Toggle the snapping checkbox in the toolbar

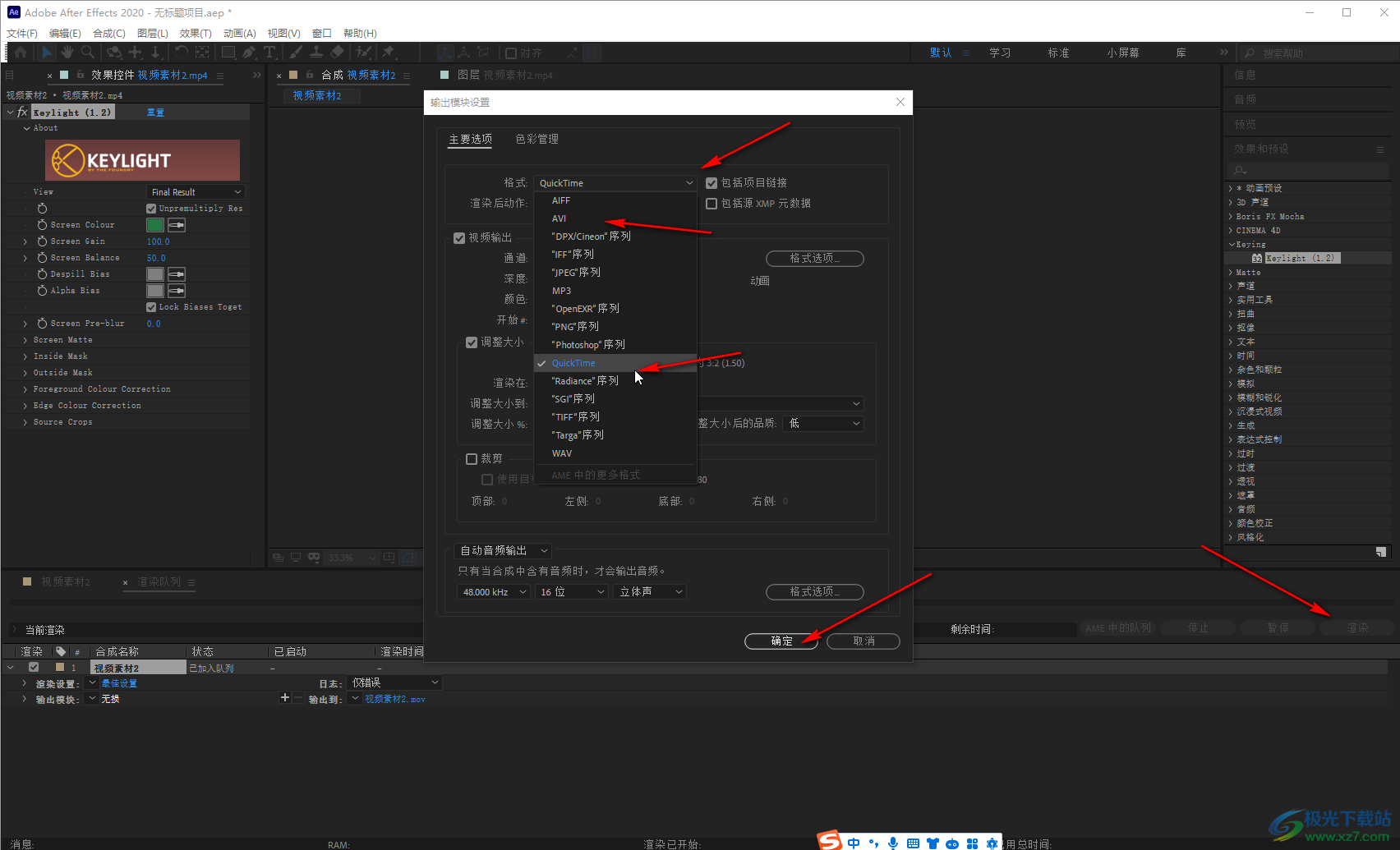coord(511,53)
